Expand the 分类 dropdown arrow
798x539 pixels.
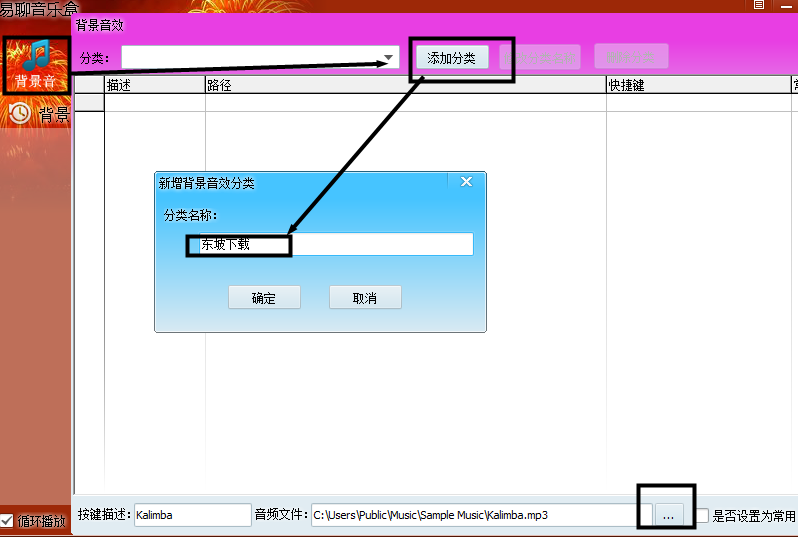(388, 59)
